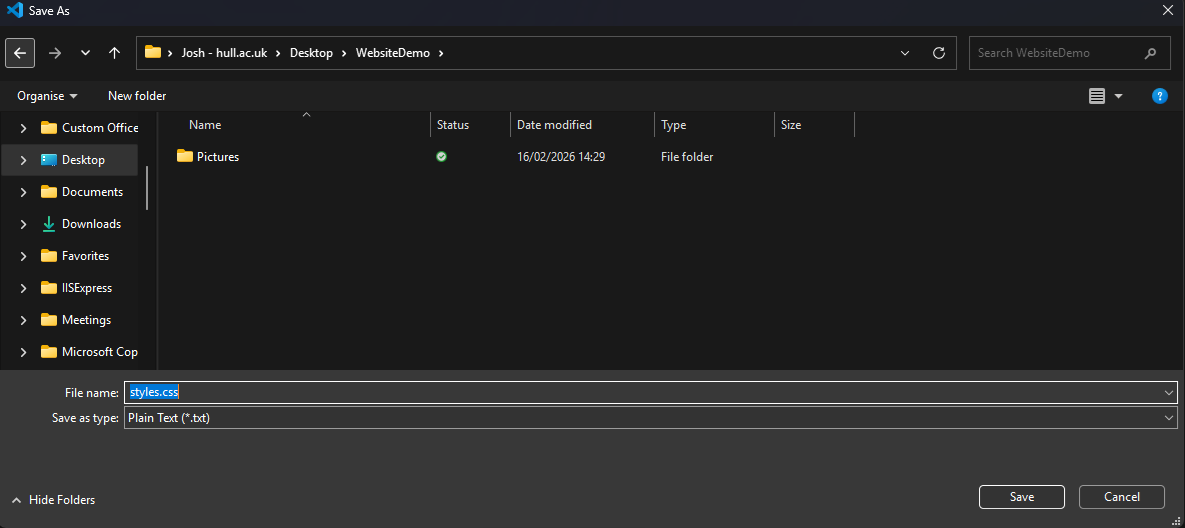Viewport: 1185px width, 528px height.
Task: Click the Forward arrow navigation button
Action: tap(54, 53)
